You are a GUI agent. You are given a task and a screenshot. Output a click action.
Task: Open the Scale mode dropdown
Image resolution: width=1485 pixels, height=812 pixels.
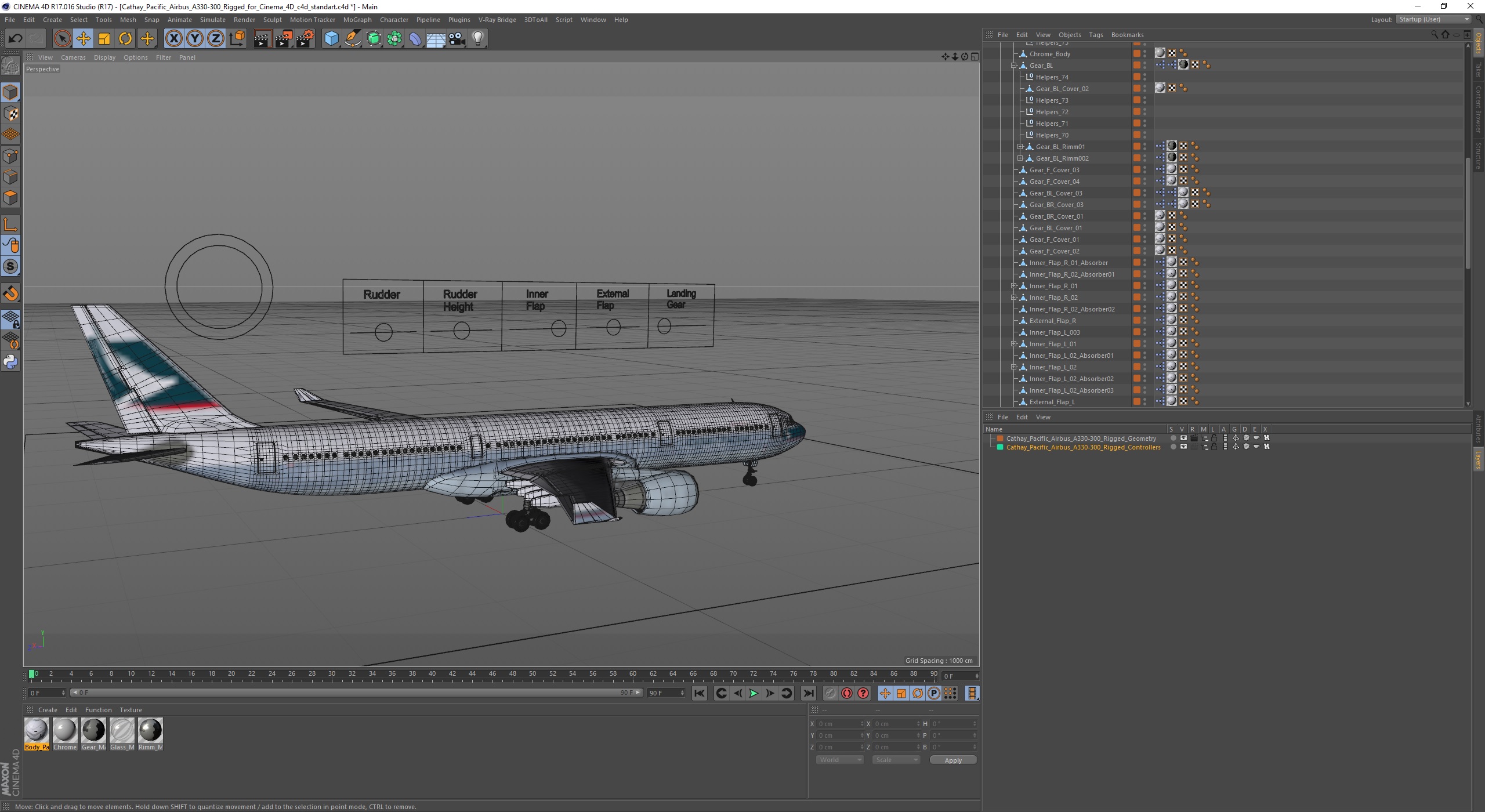[896, 760]
